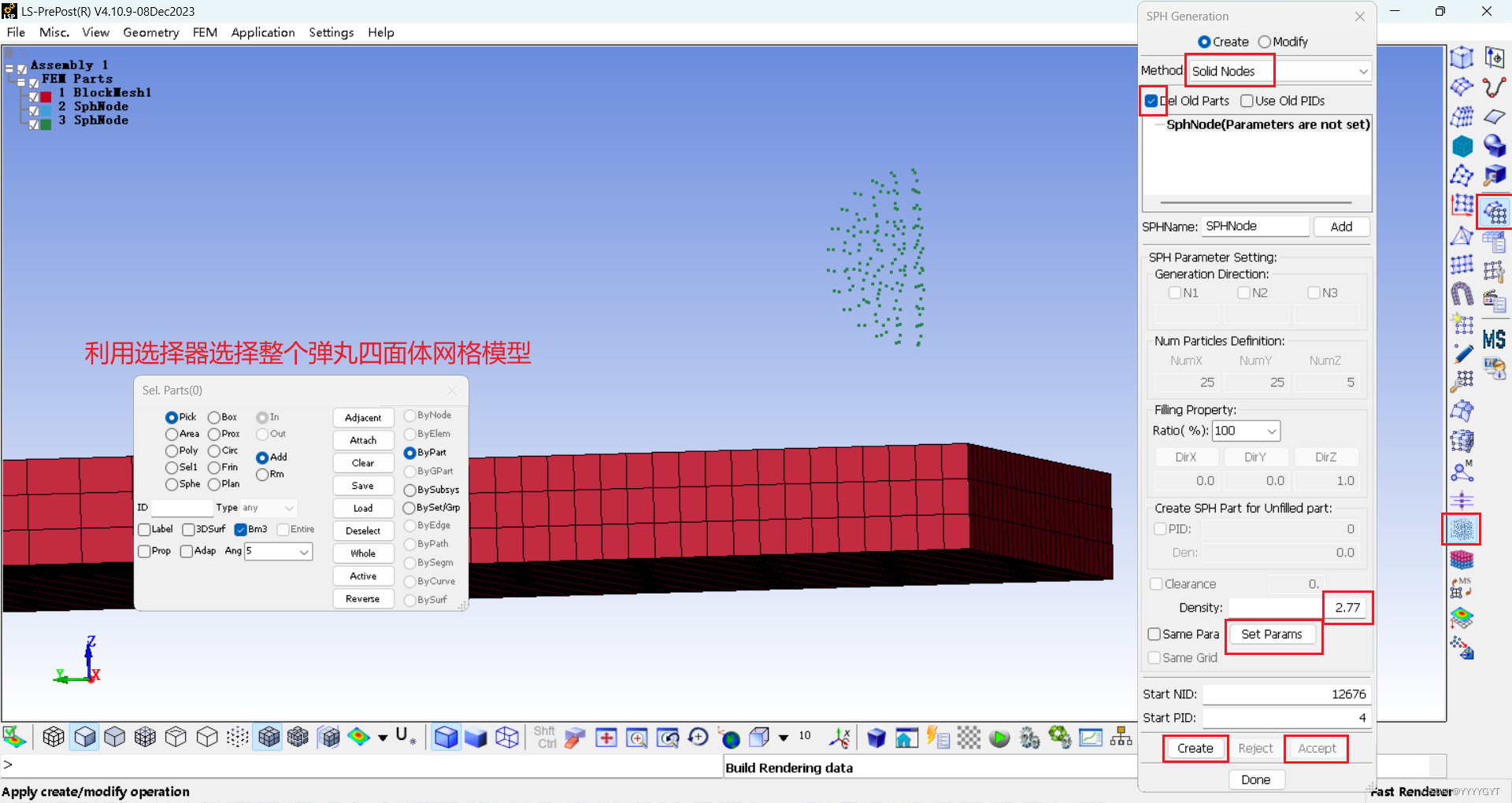Click the Whole button in Sel. Parts

[363, 553]
